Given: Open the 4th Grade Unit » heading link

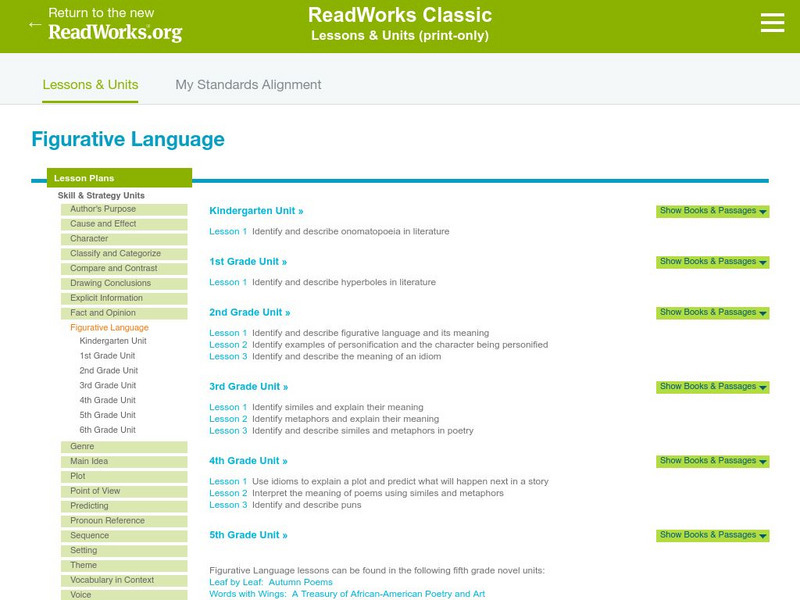Looking at the screenshot, I should (x=248, y=461).
